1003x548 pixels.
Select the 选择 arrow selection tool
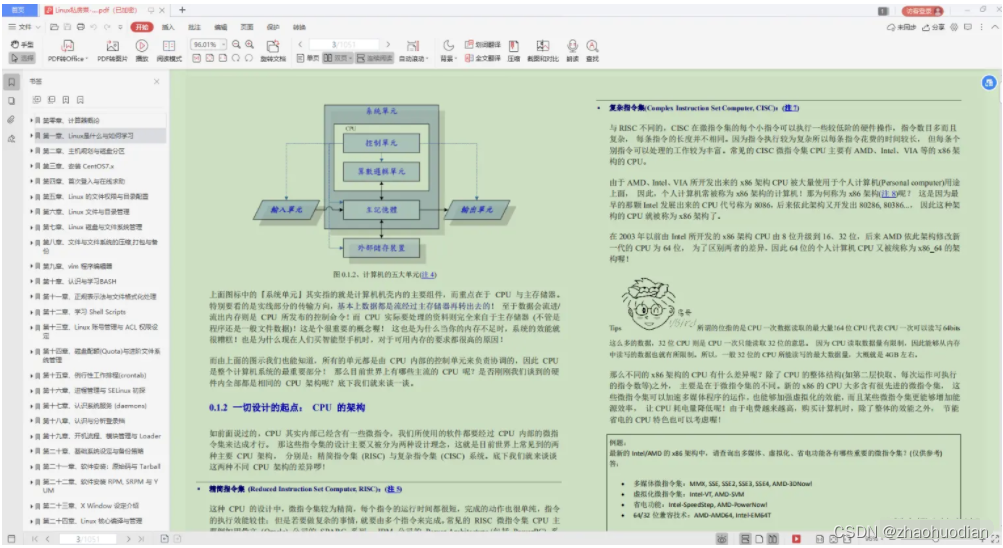[x=22, y=58]
